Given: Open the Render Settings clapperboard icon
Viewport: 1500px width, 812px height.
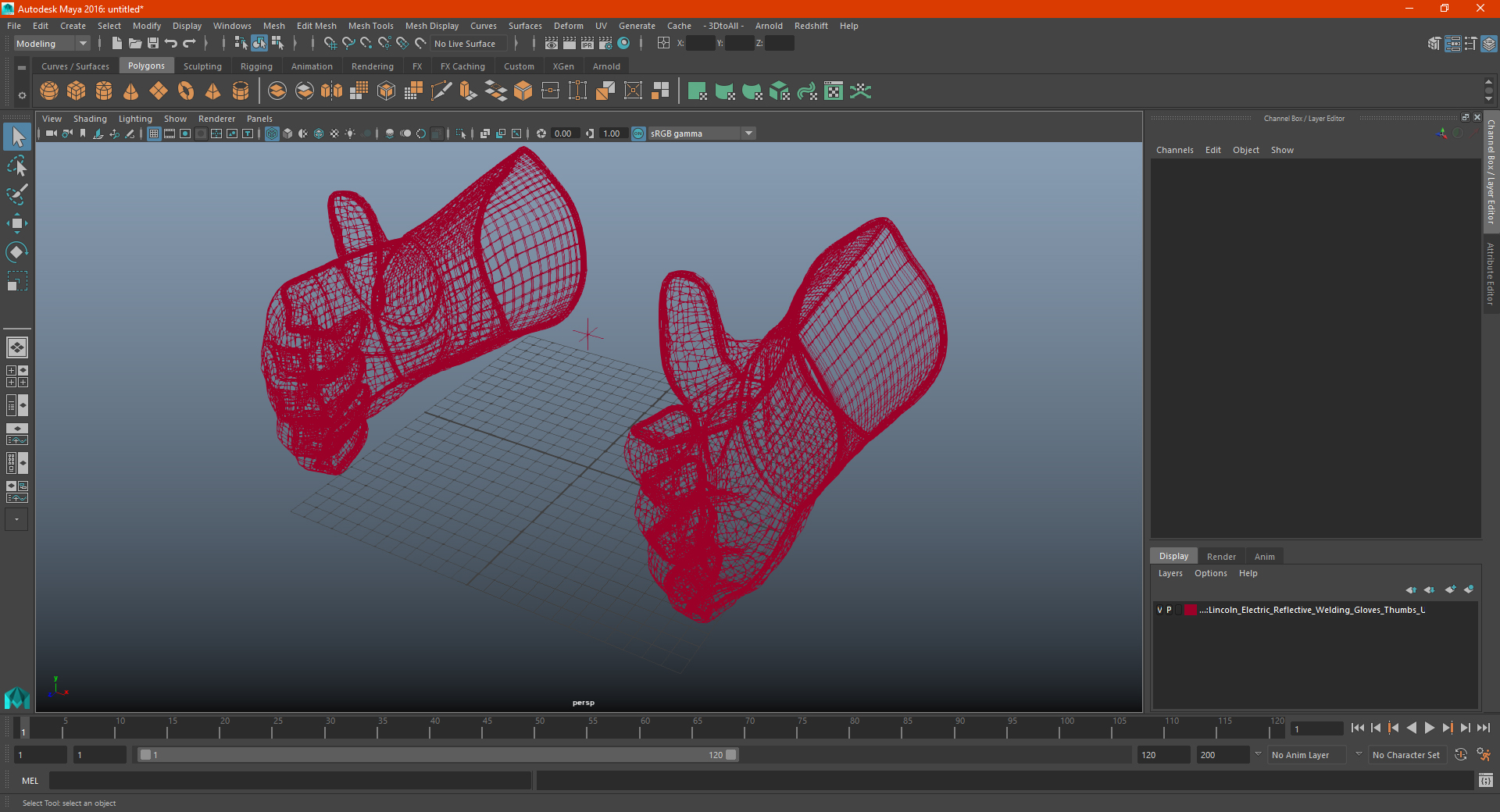Looking at the screenshot, I should coord(605,44).
